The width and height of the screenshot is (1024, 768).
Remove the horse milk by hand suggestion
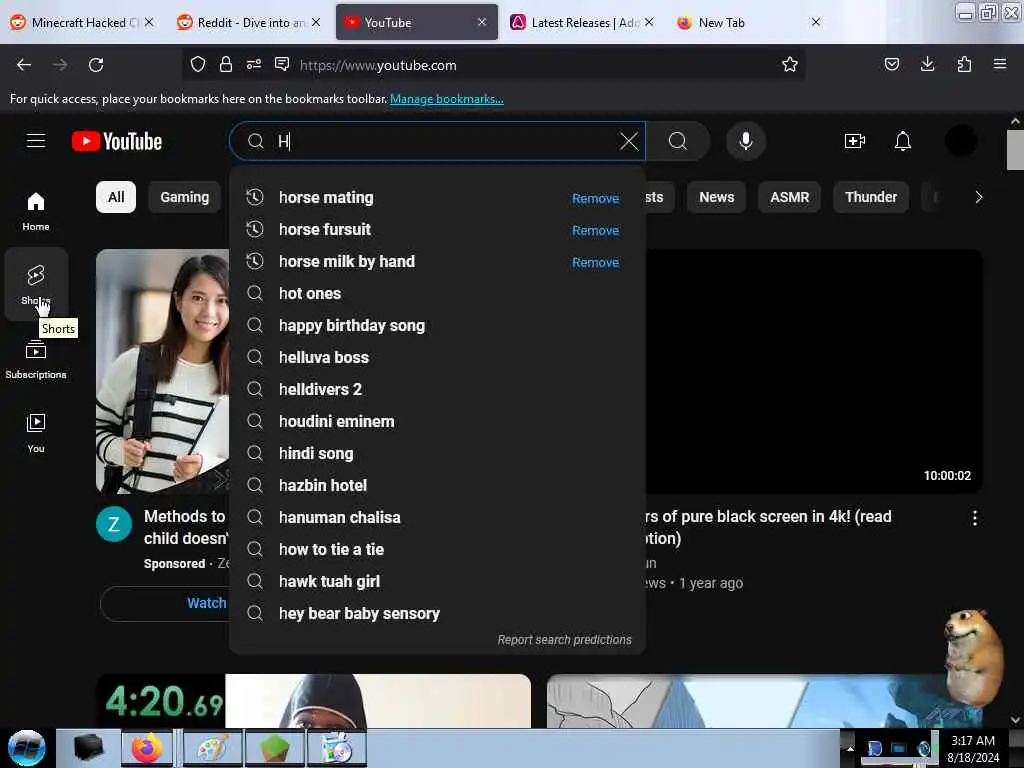(595, 263)
